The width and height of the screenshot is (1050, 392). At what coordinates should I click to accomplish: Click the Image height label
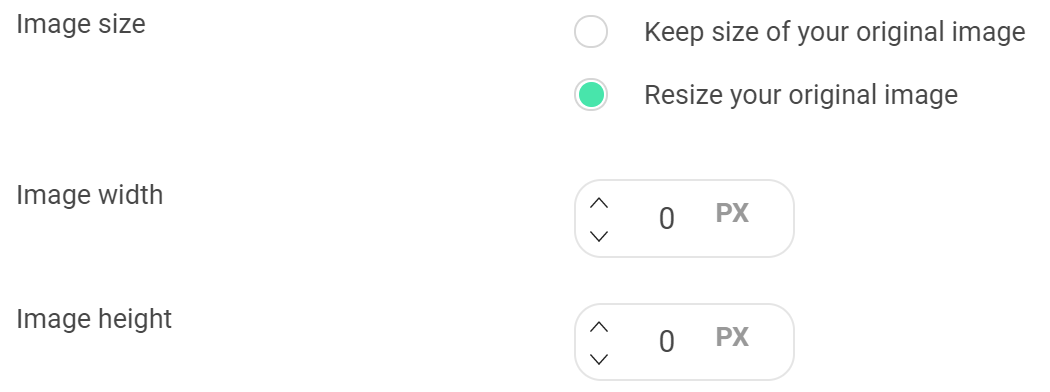[x=94, y=319]
